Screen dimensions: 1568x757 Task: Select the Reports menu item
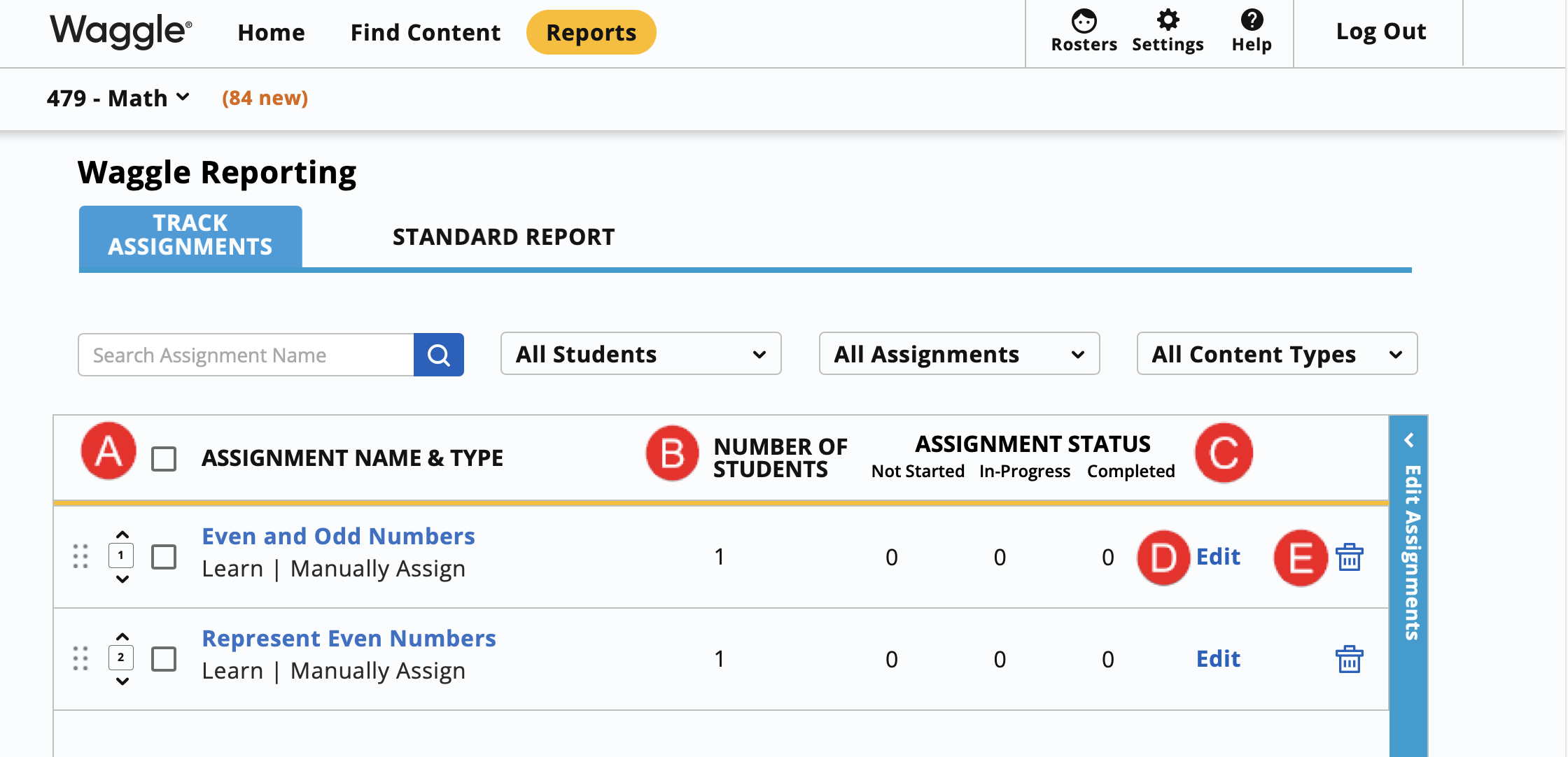click(x=591, y=32)
